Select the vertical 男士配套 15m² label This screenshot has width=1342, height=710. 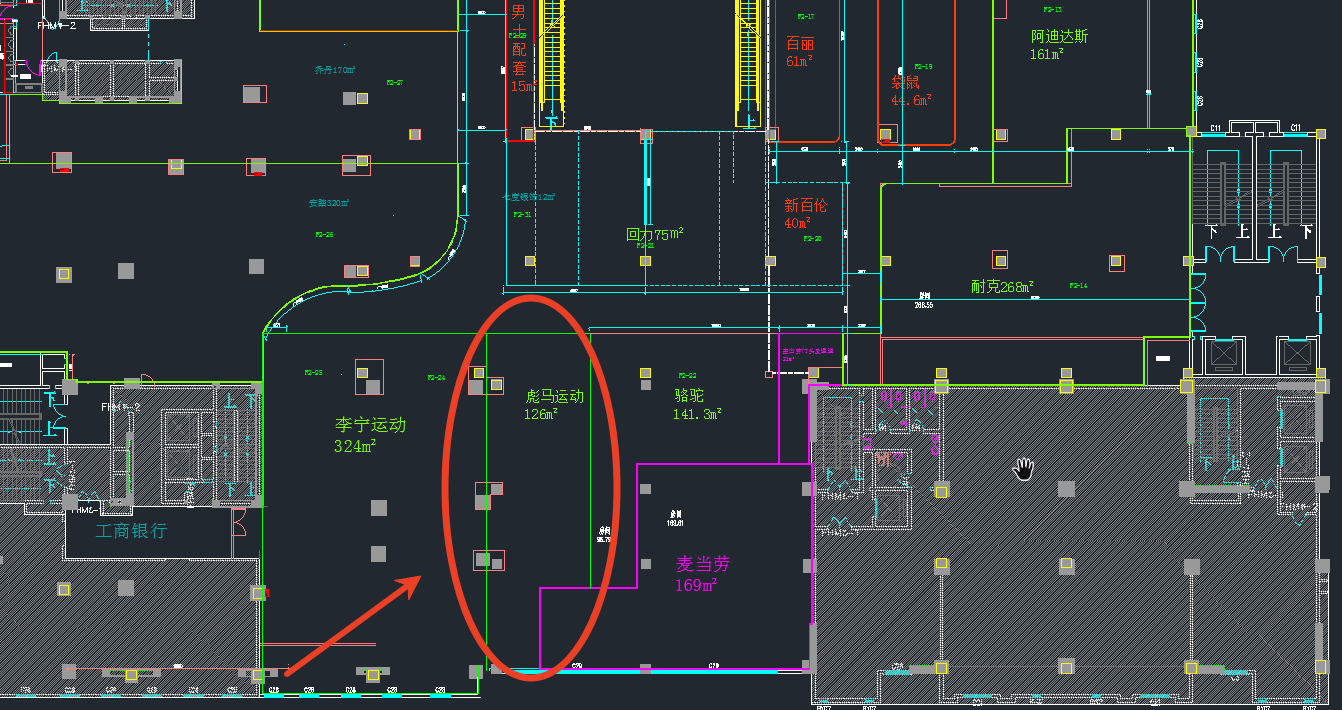519,48
